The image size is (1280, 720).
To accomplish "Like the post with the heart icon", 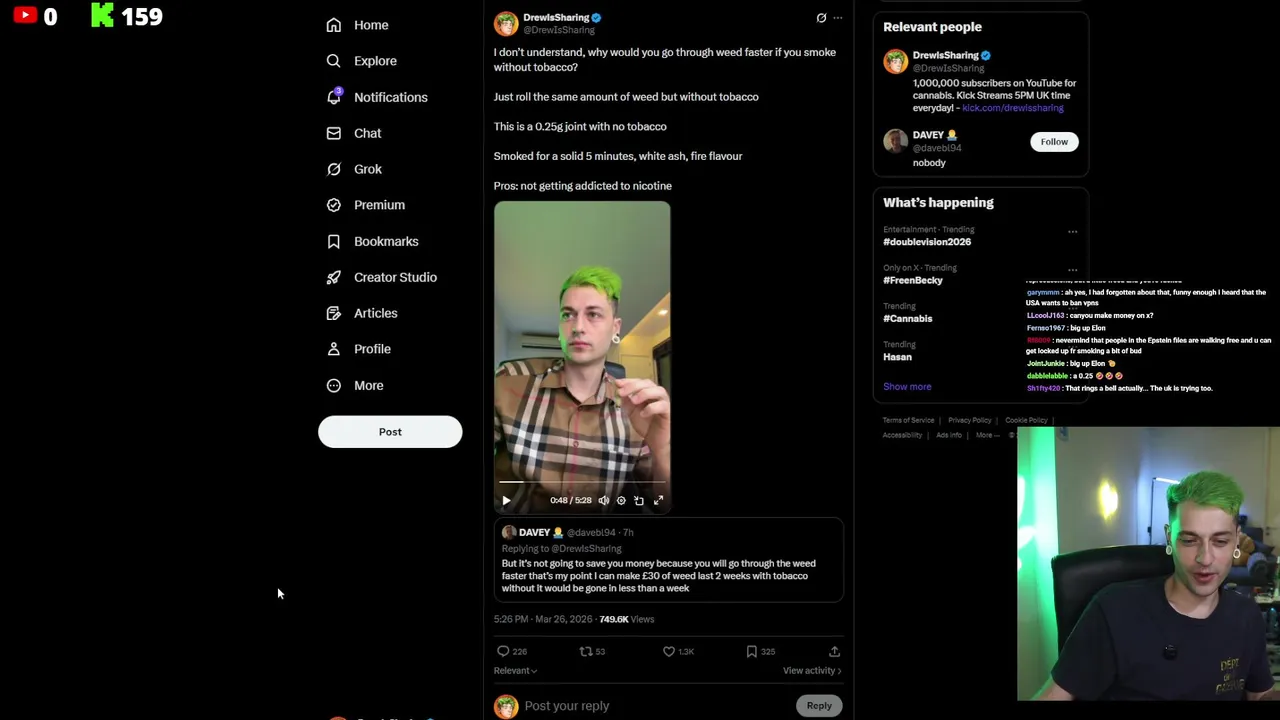I will coord(669,651).
